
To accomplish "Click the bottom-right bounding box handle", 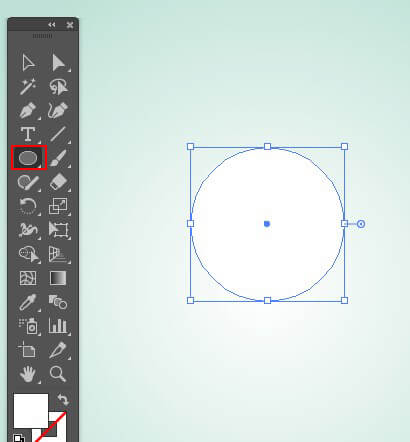I will [345, 301].
